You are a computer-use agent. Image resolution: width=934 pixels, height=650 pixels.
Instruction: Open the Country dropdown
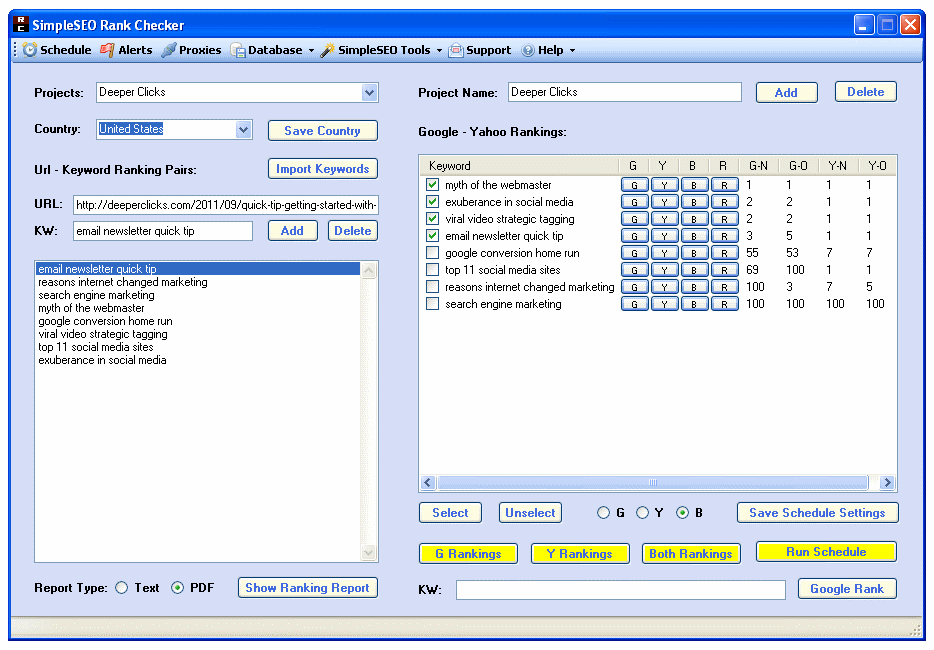243,129
